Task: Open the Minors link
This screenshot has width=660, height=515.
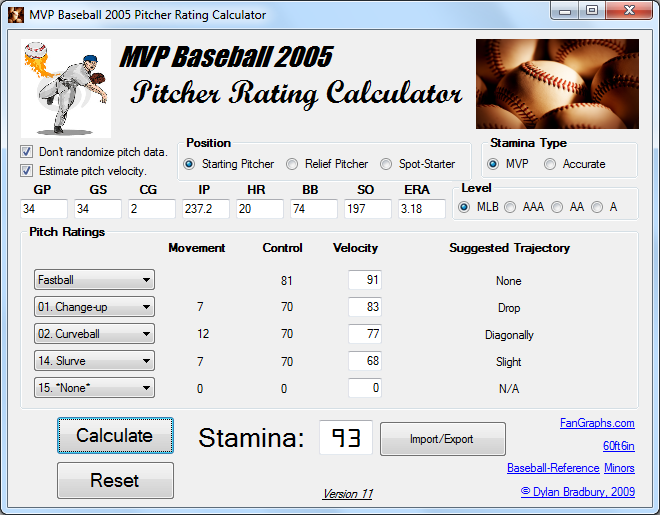Action: 620,468
